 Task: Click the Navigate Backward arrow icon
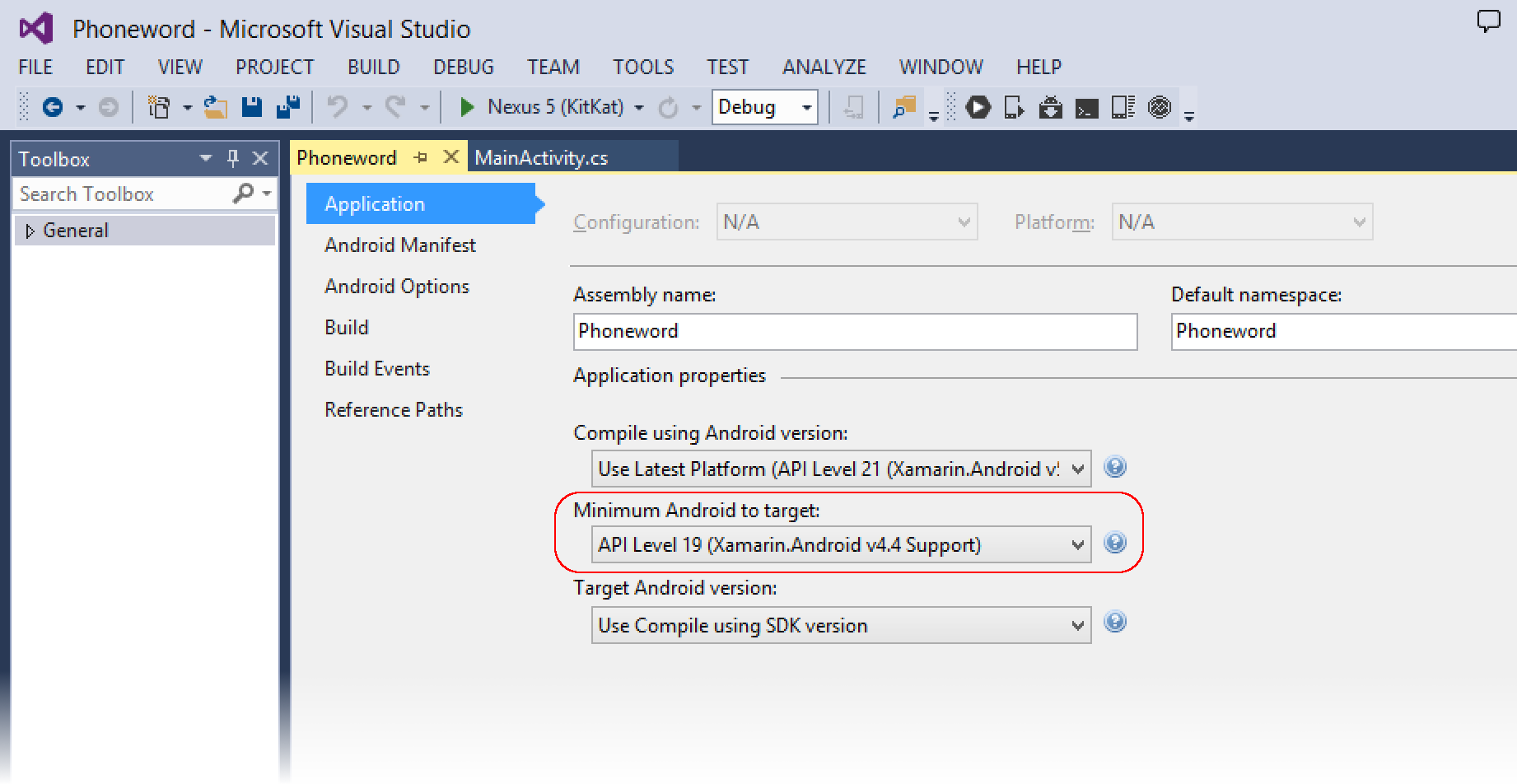[53, 107]
